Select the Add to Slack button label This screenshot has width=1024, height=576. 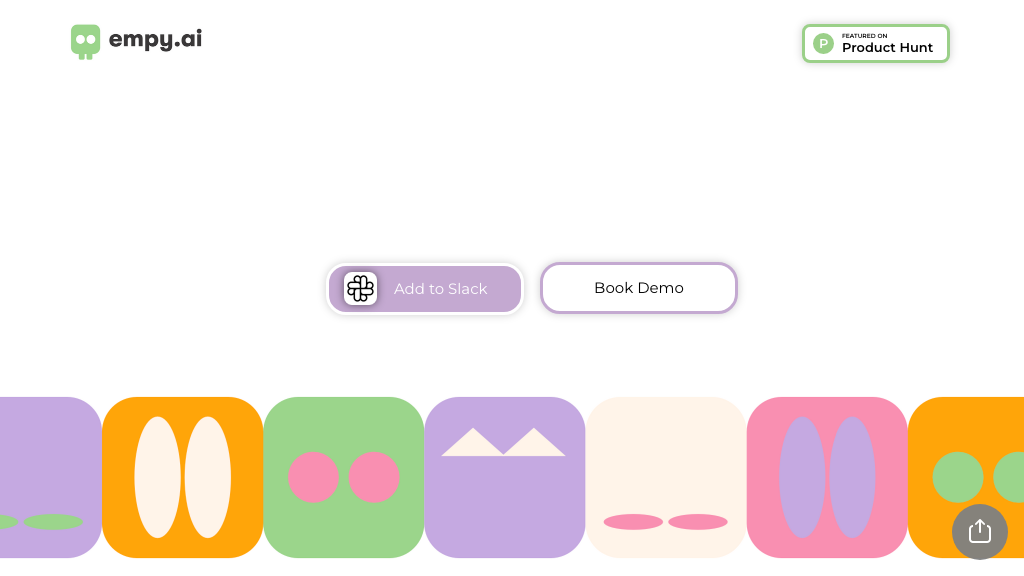[440, 289]
